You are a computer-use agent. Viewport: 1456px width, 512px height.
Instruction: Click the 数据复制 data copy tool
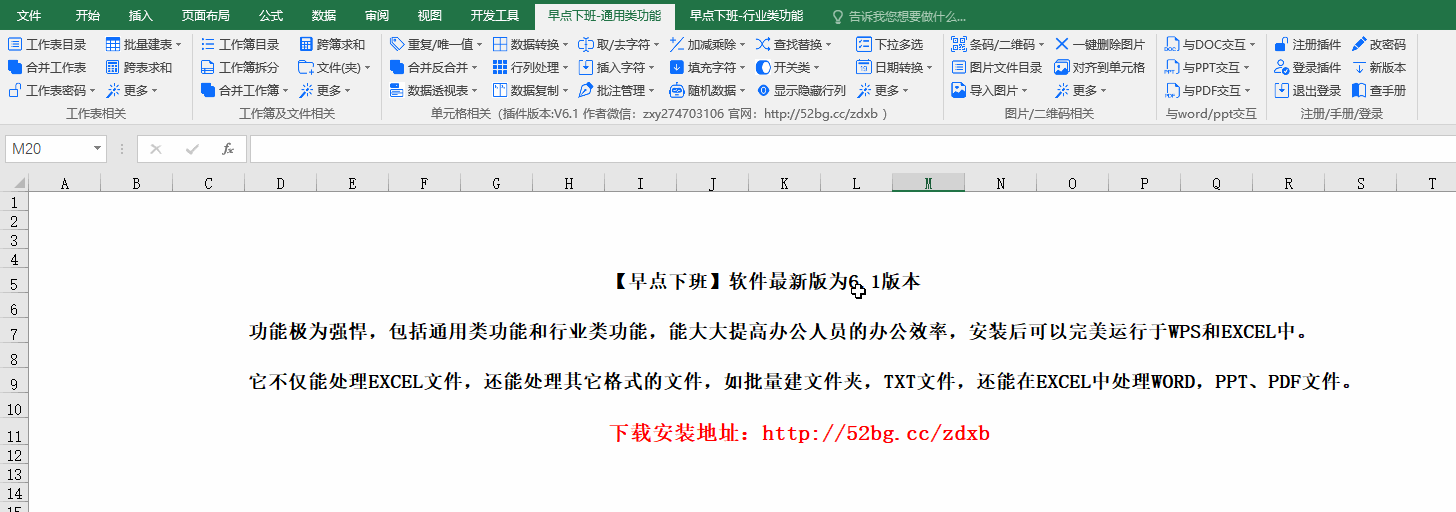pos(531,90)
